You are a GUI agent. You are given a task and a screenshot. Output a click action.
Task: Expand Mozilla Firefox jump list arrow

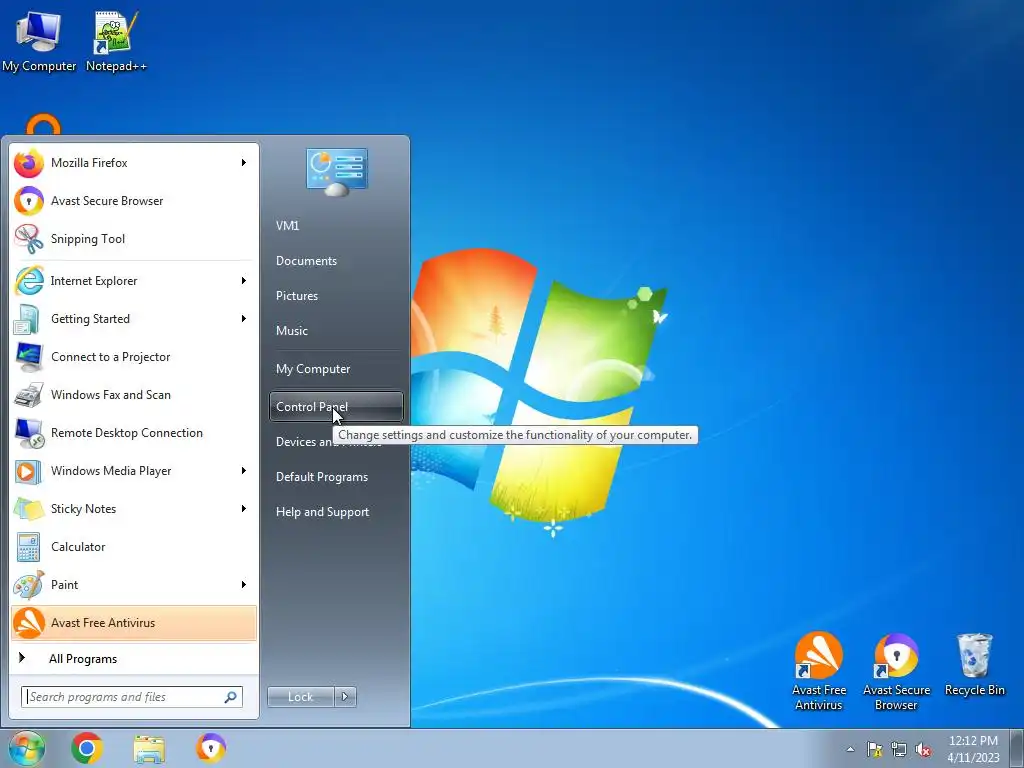click(x=244, y=163)
